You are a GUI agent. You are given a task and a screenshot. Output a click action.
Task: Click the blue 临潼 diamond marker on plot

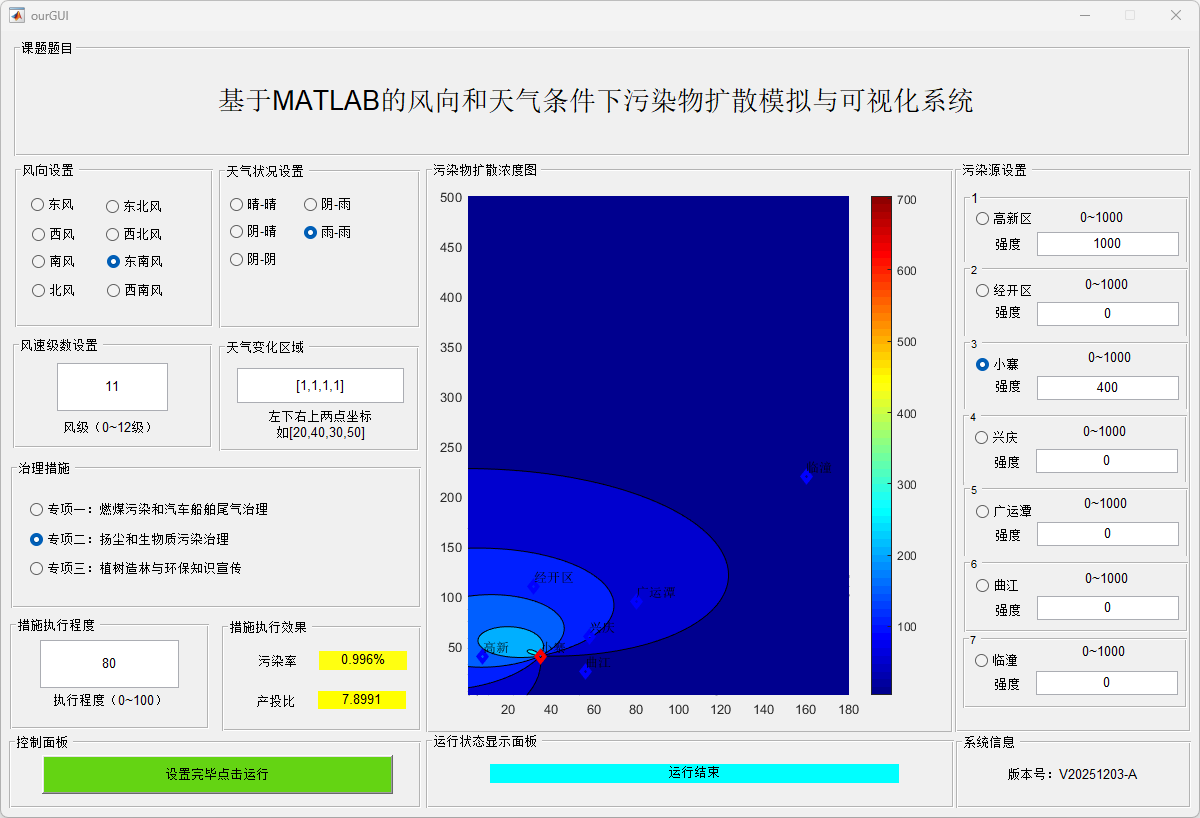(x=806, y=476)
